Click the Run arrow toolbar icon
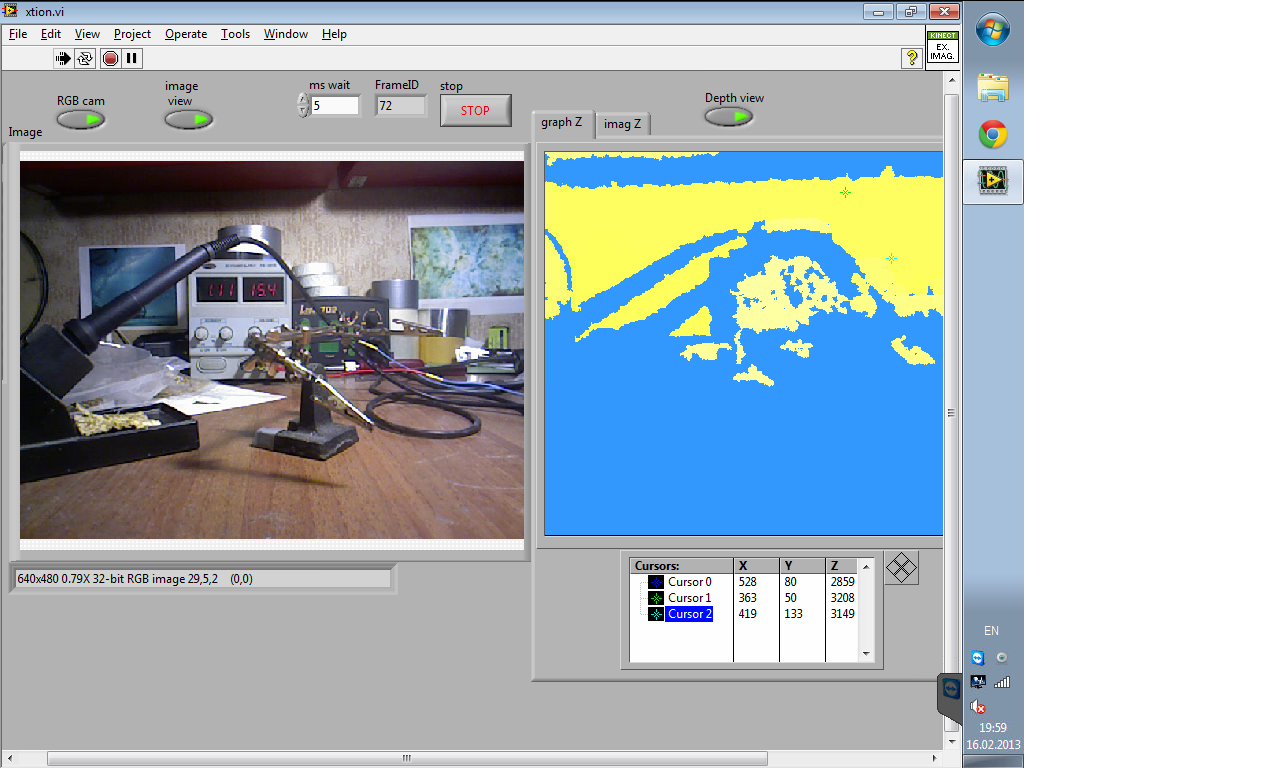Image resolution: width=1280 pixels, height=768 pixels. 63,58
